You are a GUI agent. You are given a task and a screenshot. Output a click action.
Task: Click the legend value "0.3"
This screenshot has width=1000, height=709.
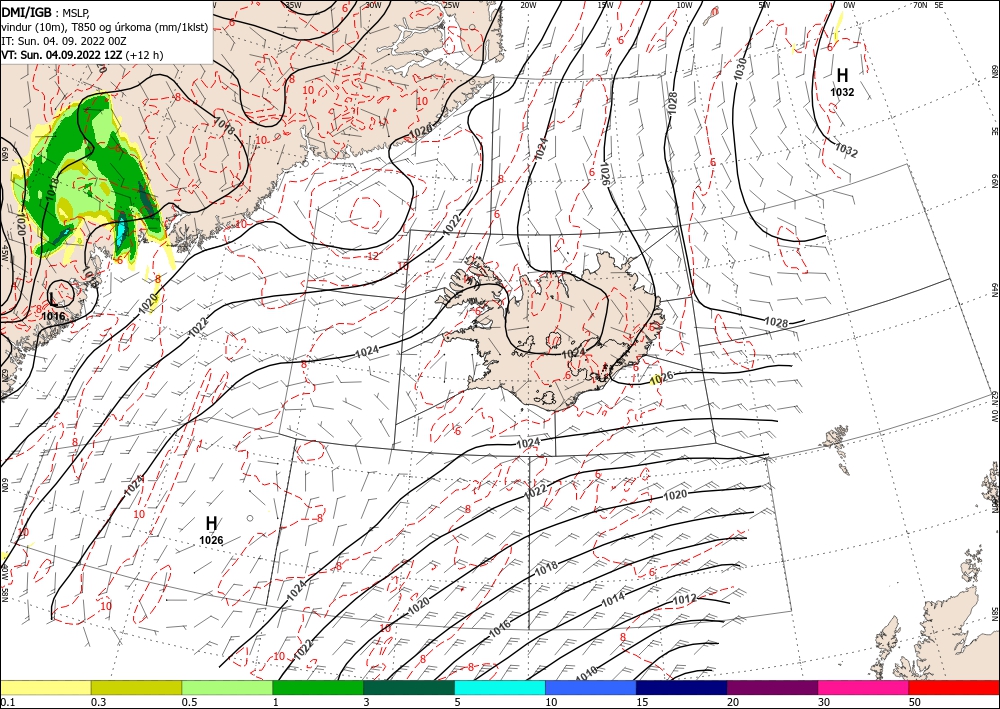98,702
